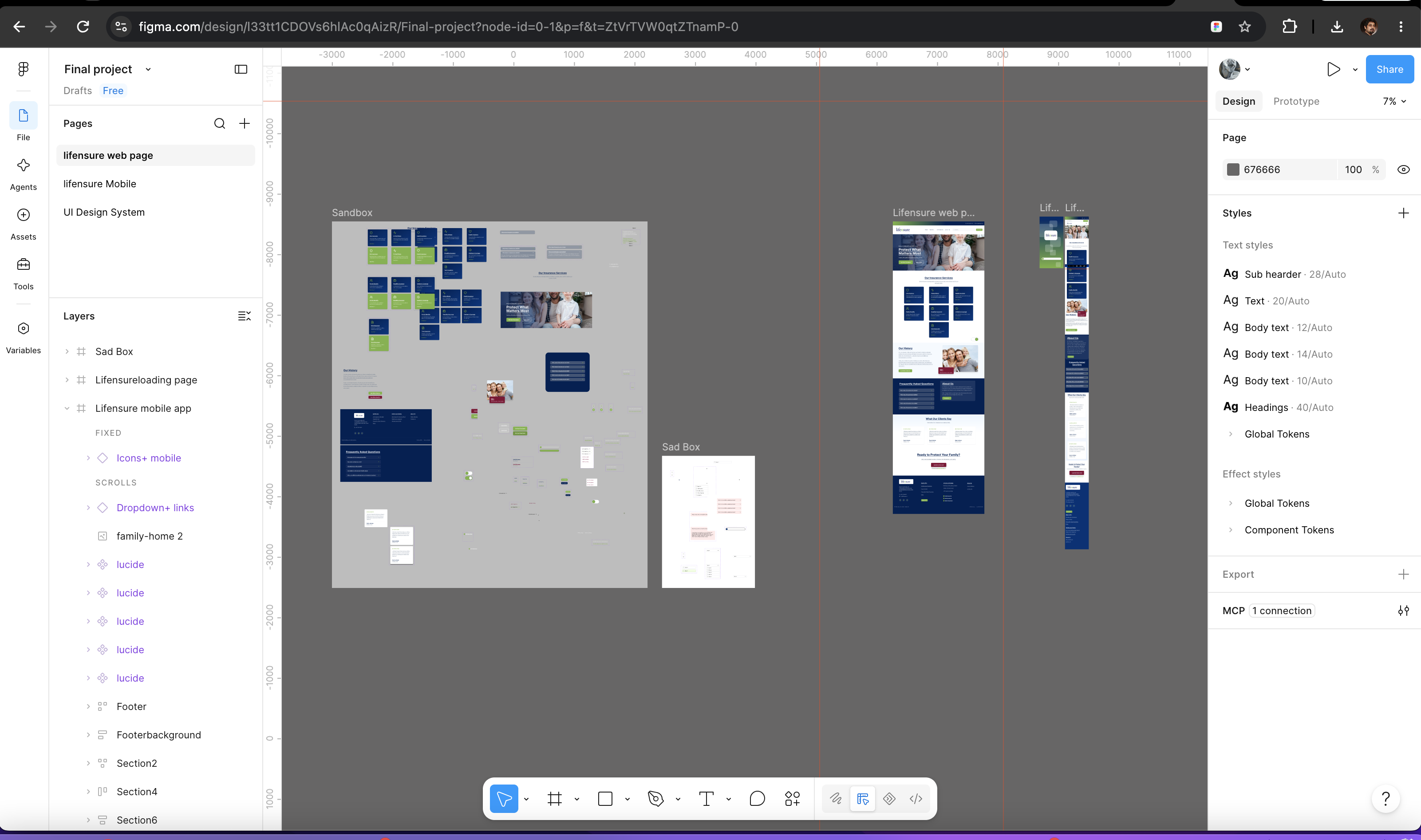Open the zoom level 7% dropdown
This screenshot has width=1421, height=840.
[1394, 101]
